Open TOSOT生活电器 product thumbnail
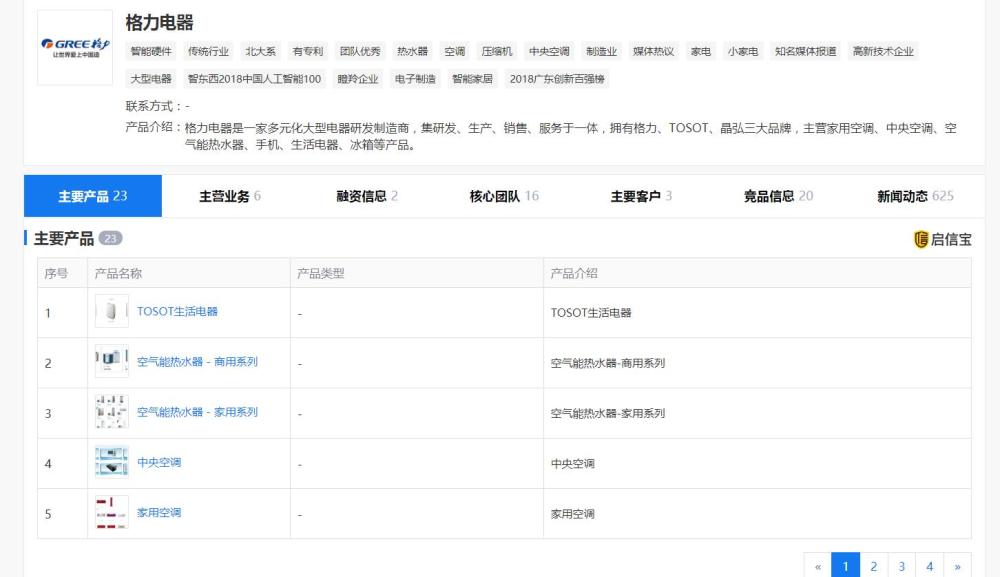 click(x=112, y=311)
